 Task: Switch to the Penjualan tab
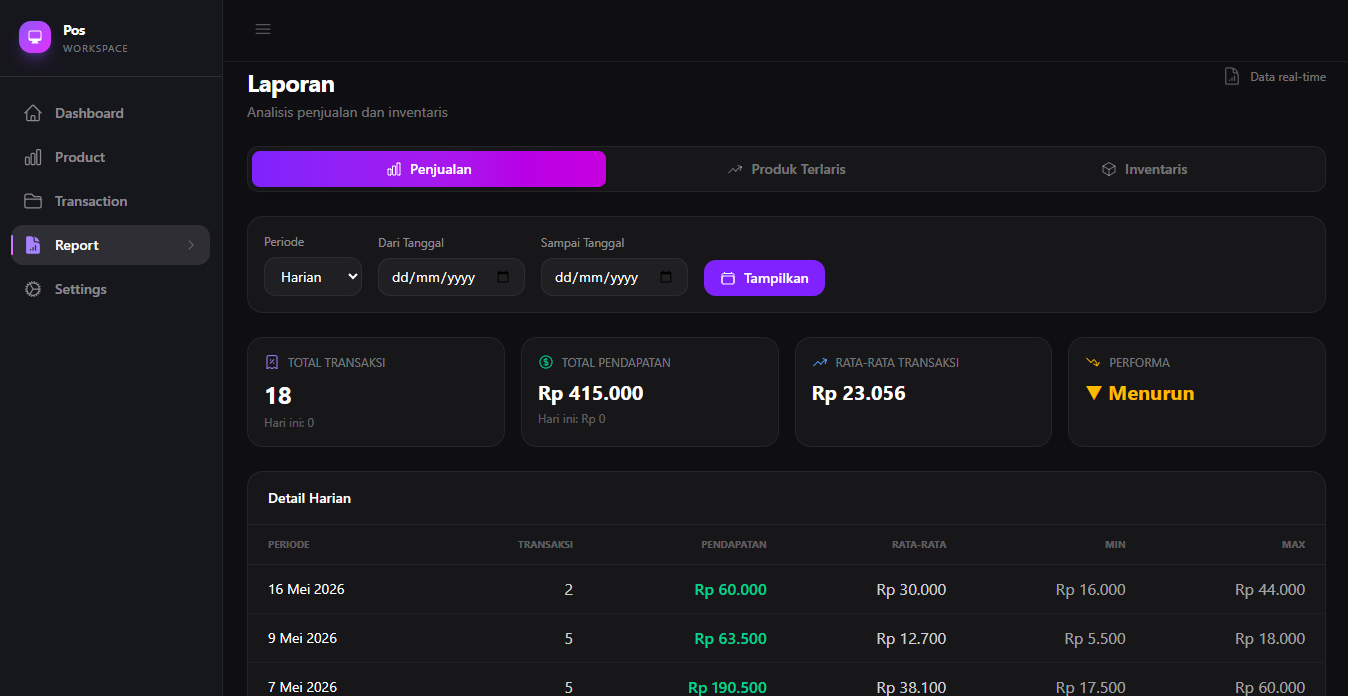pyautogui.click(x=429, y=169)
